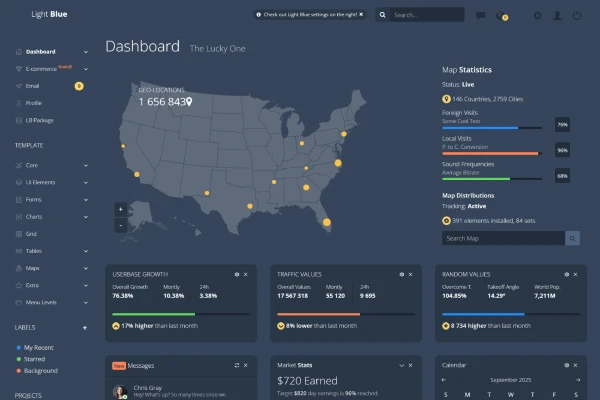This screenshot has height=400, width=600.
Task: Click the power logout icon
Action: 577,15
